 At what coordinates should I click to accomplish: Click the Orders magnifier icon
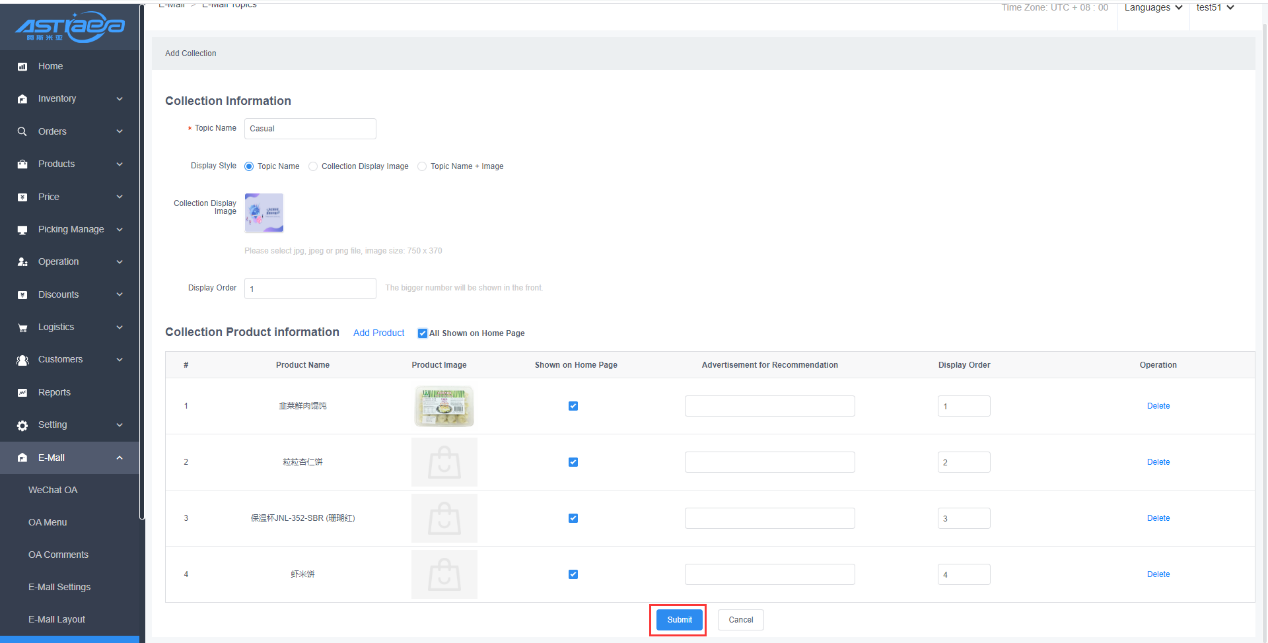point(22,132)
